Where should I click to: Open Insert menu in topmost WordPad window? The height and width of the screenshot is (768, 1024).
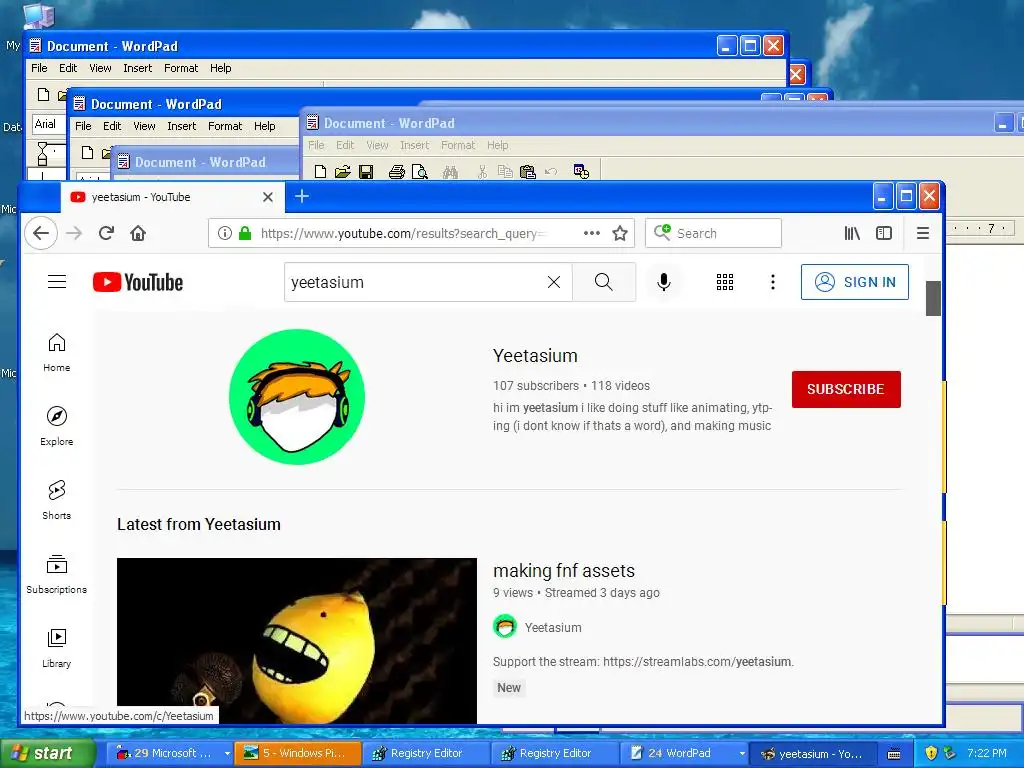[x=137, y=68]
